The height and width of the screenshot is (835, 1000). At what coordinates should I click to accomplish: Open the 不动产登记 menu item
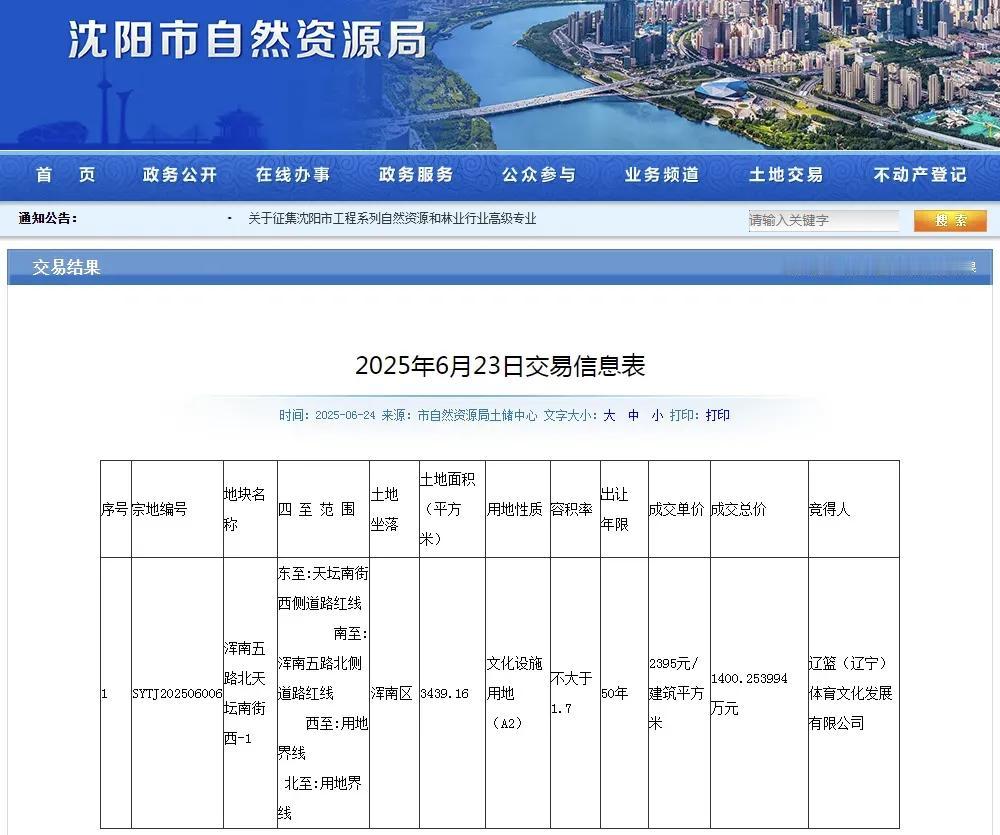[920, 175]
